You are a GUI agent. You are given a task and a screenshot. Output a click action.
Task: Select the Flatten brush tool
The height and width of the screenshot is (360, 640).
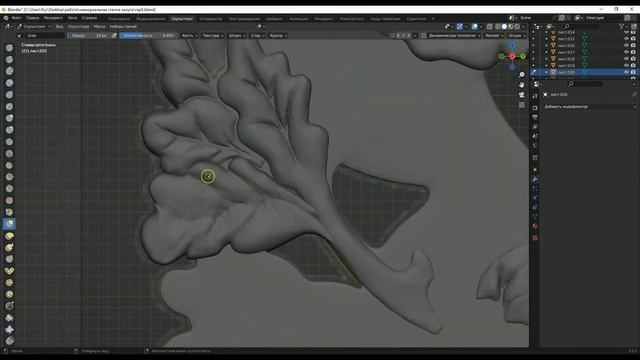9,165
